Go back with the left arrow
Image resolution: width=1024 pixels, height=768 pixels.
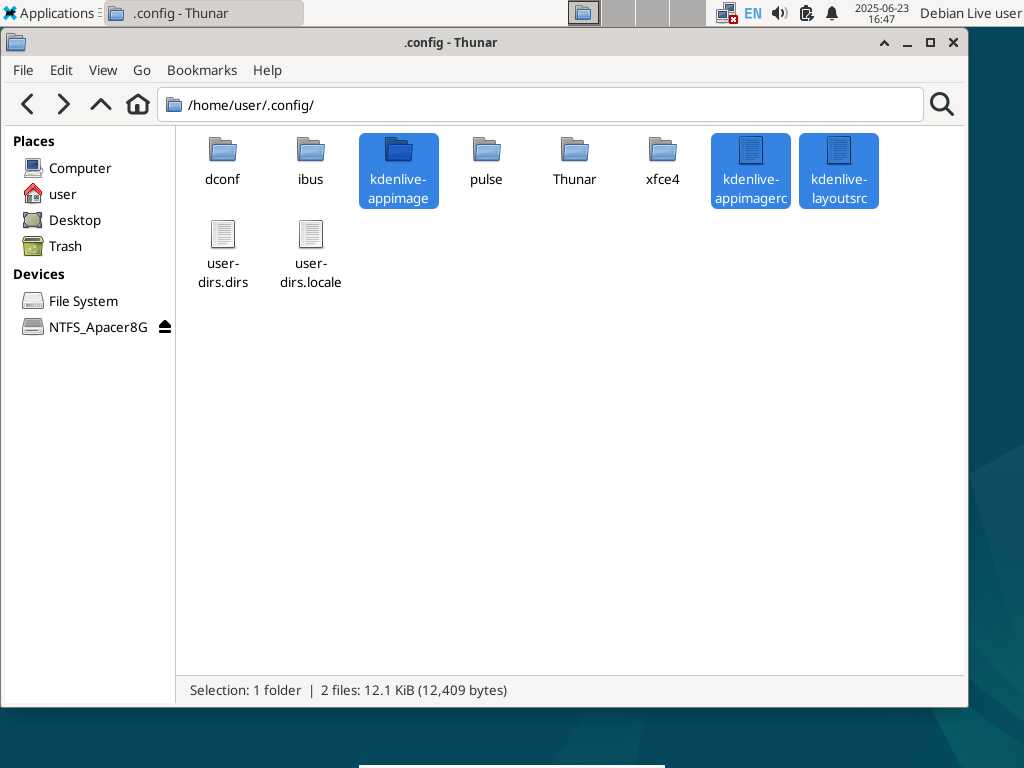pyautogui.click(x=27, y=104)
